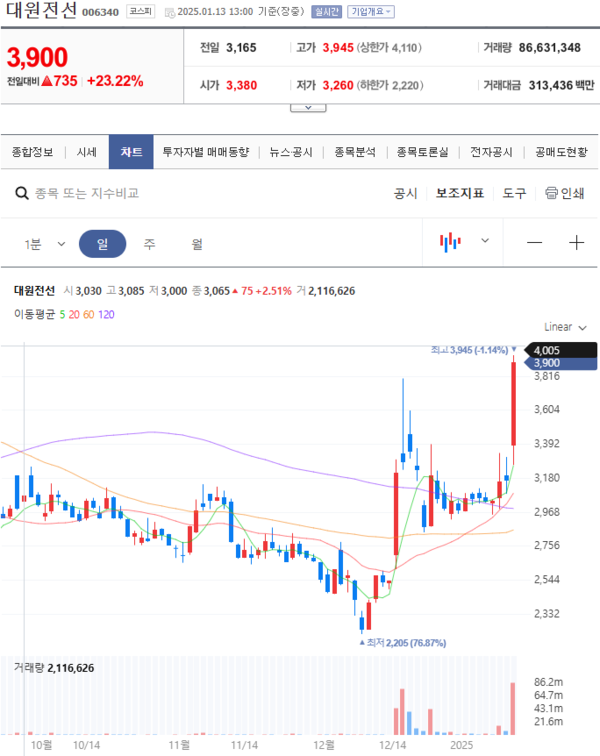The image size is (600, 756).
Task: Click the 거래량 2,116,626 volume panel label
Action: (54, 668)
